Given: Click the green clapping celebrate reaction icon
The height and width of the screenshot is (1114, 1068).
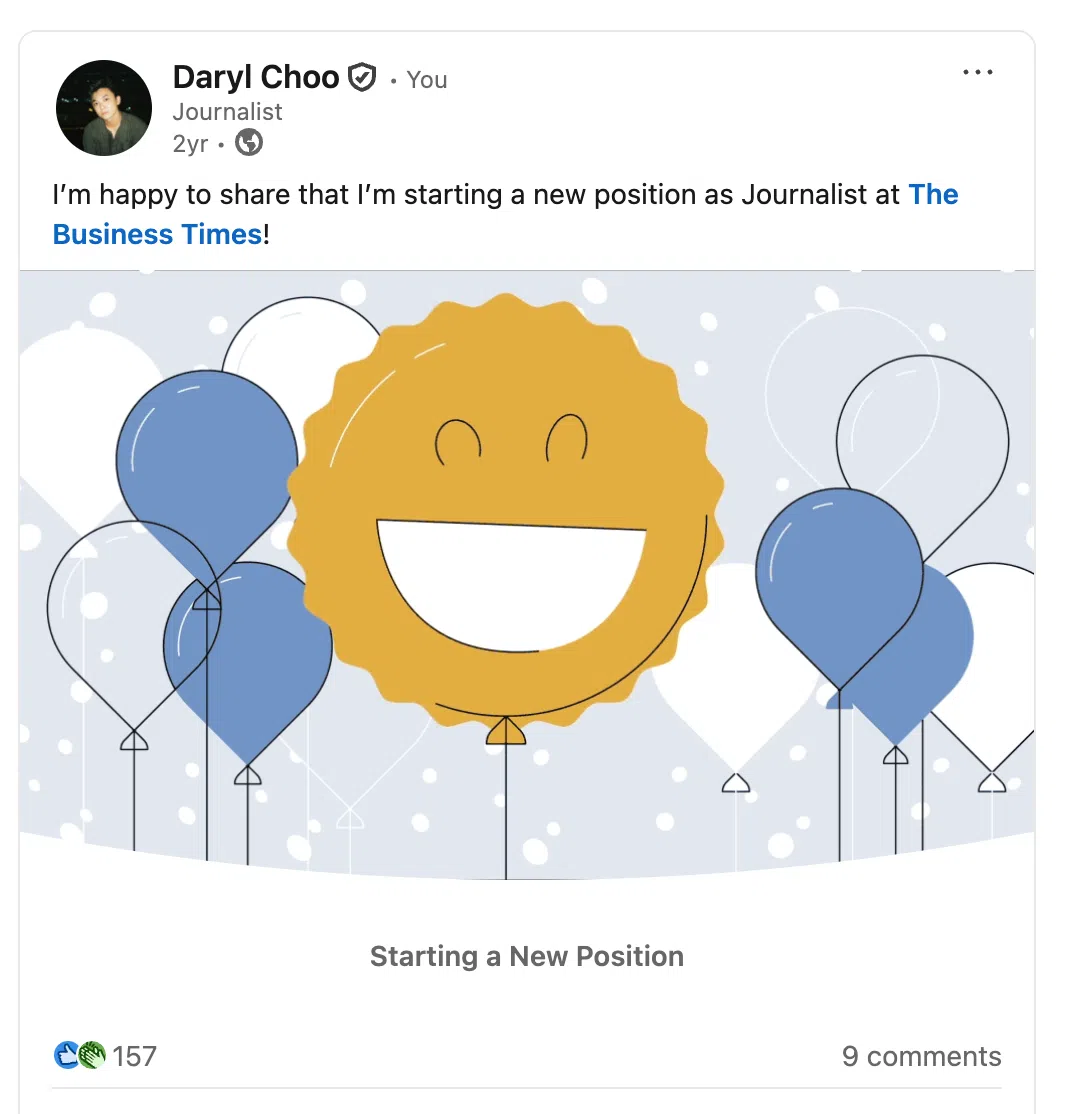Looking at the screenshot, I should [92, 1055].
